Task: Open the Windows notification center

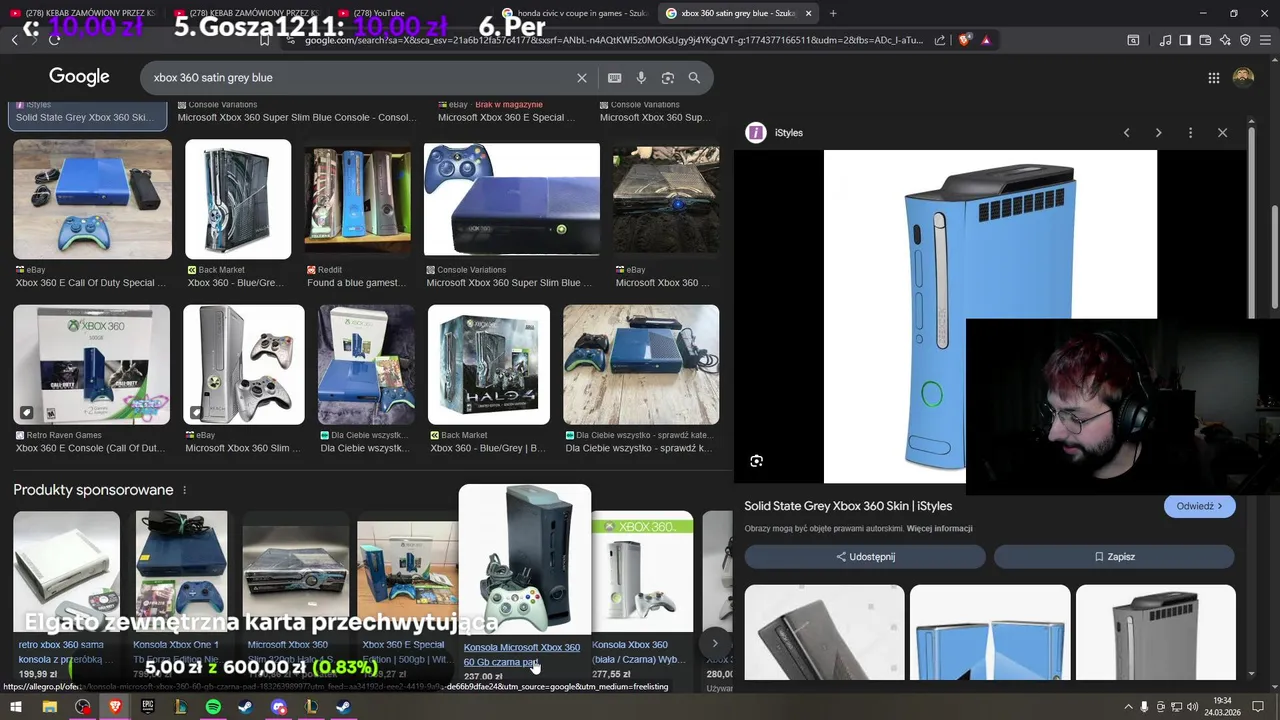Action: click(x=1258, y=707)
